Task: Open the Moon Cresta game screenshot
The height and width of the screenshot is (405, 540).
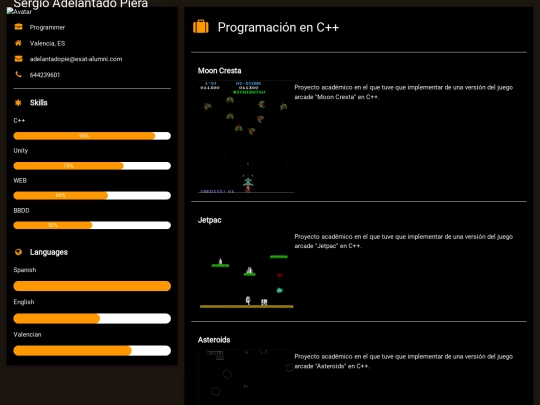Action: 246,137
